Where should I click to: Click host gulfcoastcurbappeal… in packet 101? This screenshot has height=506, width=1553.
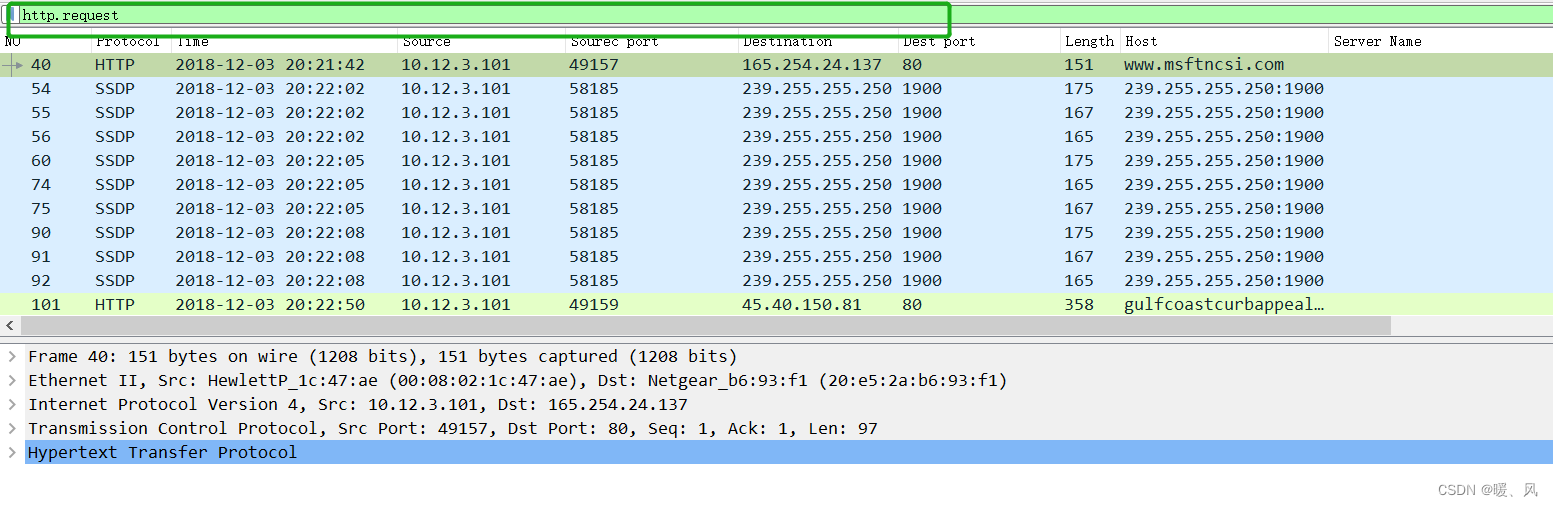[1224, 305]
